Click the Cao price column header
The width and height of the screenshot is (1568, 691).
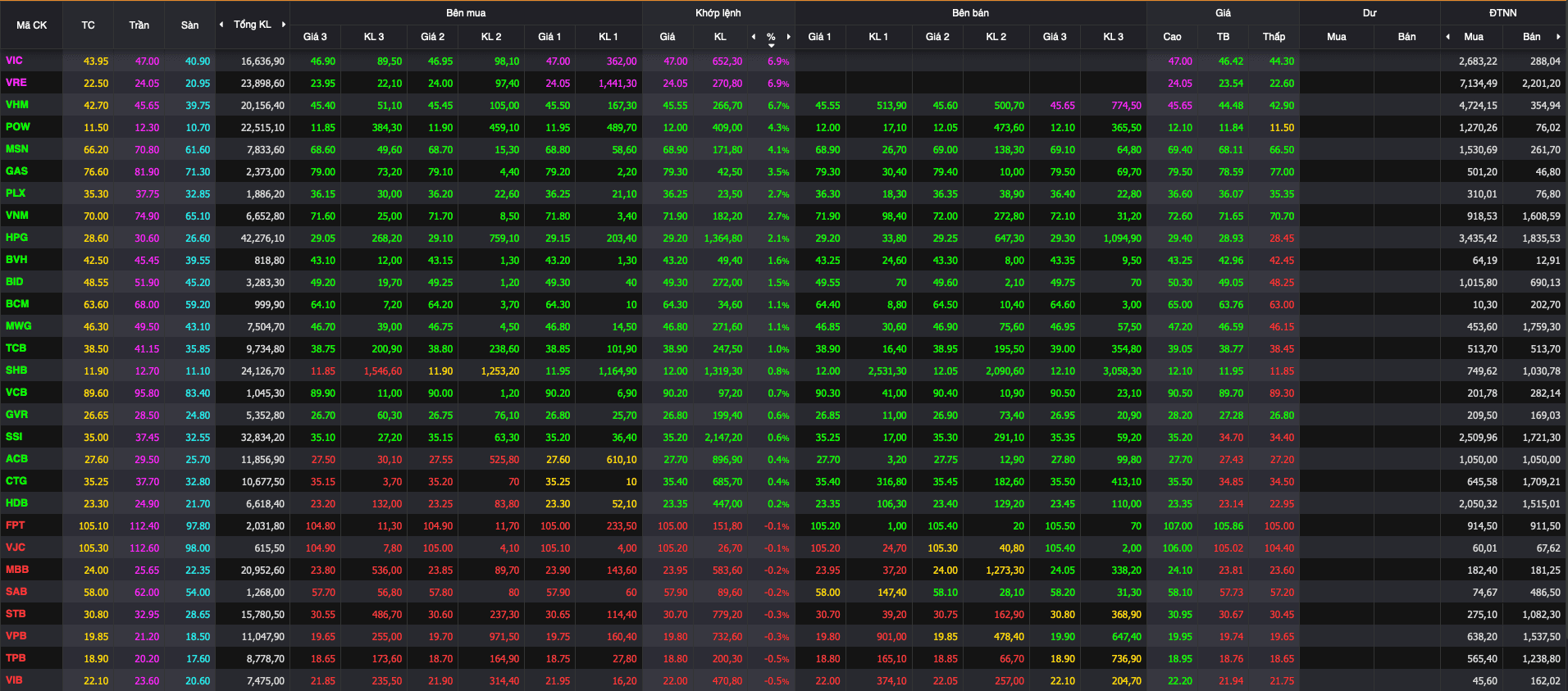pos(1172,36)
